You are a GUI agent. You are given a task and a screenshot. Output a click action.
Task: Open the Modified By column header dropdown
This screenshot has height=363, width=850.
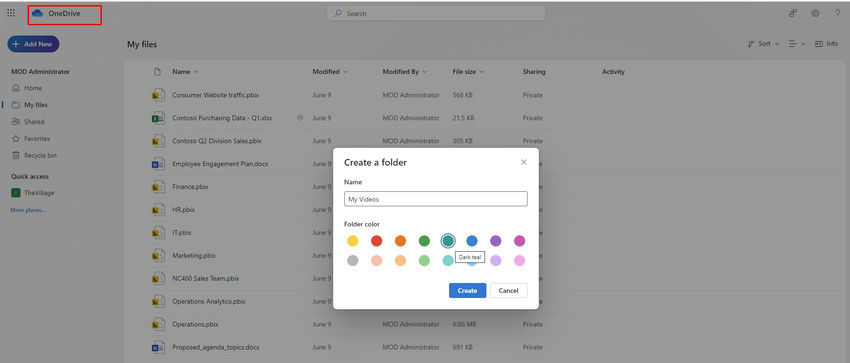tap(404, 72)
